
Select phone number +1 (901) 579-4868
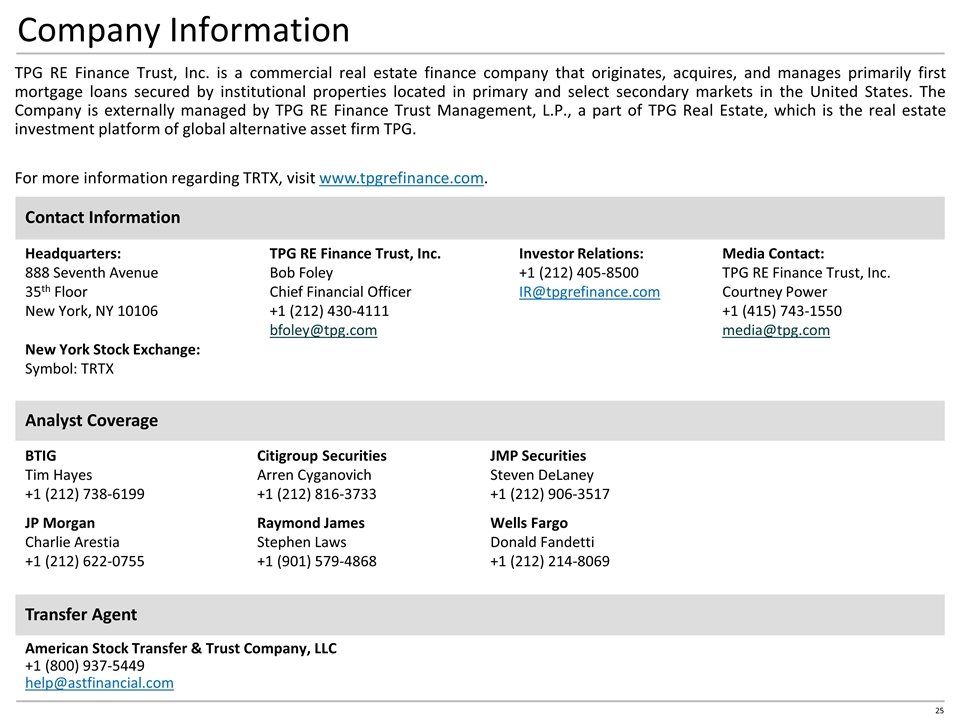pos(317,561)
